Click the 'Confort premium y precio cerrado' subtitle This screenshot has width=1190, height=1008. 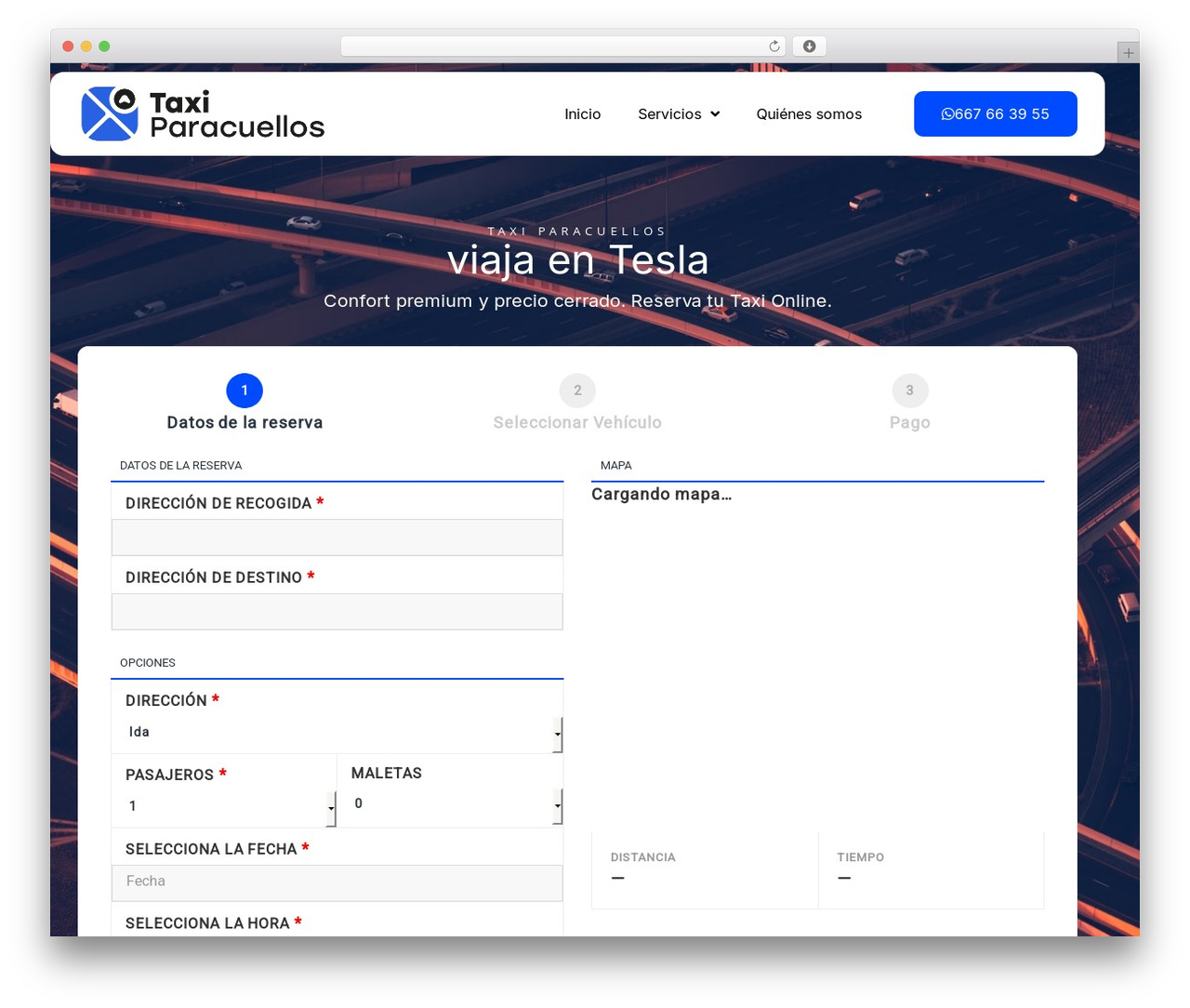[577, 300]
